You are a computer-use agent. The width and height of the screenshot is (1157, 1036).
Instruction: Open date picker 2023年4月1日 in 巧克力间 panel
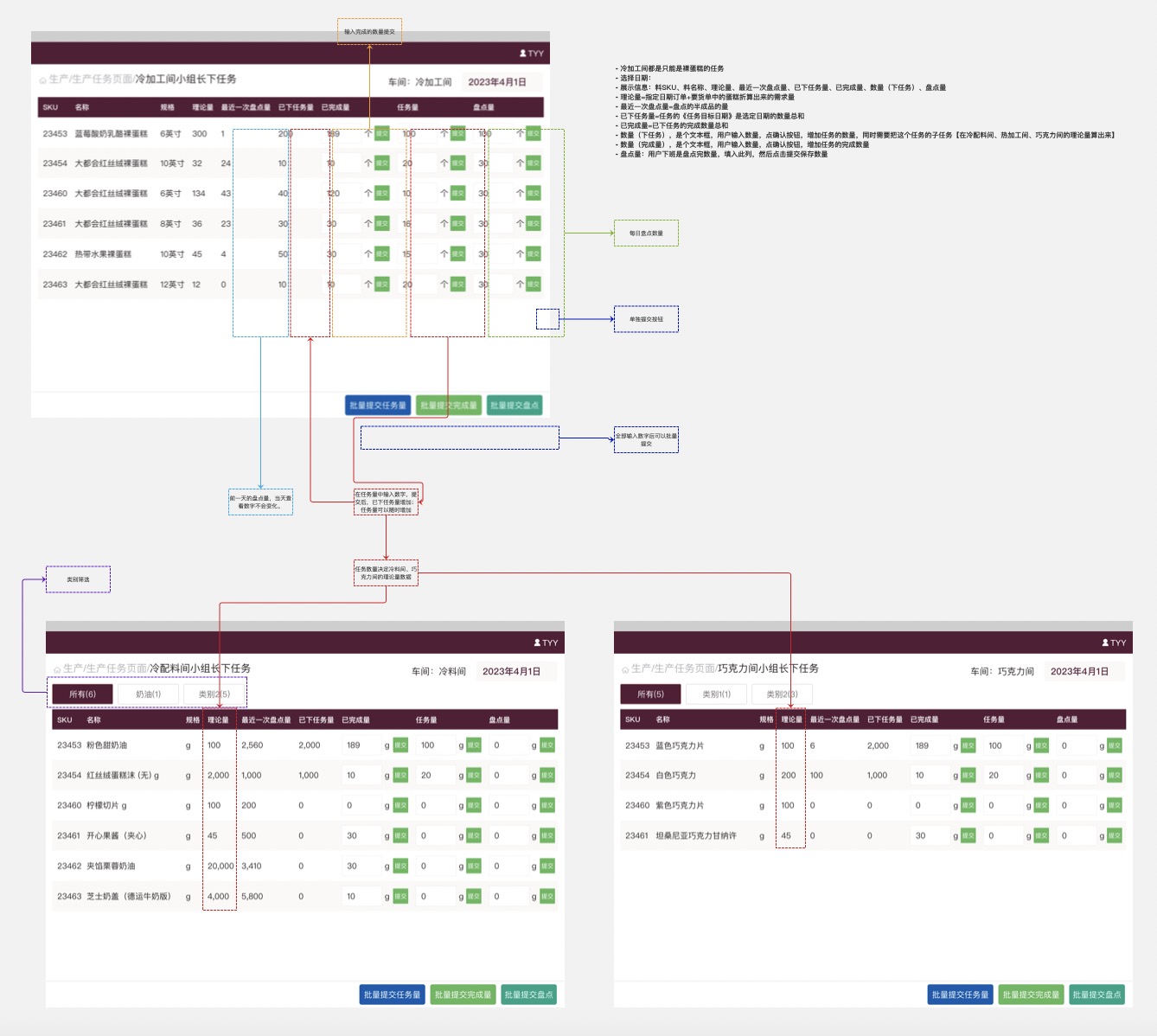[x=1084, y=671]
